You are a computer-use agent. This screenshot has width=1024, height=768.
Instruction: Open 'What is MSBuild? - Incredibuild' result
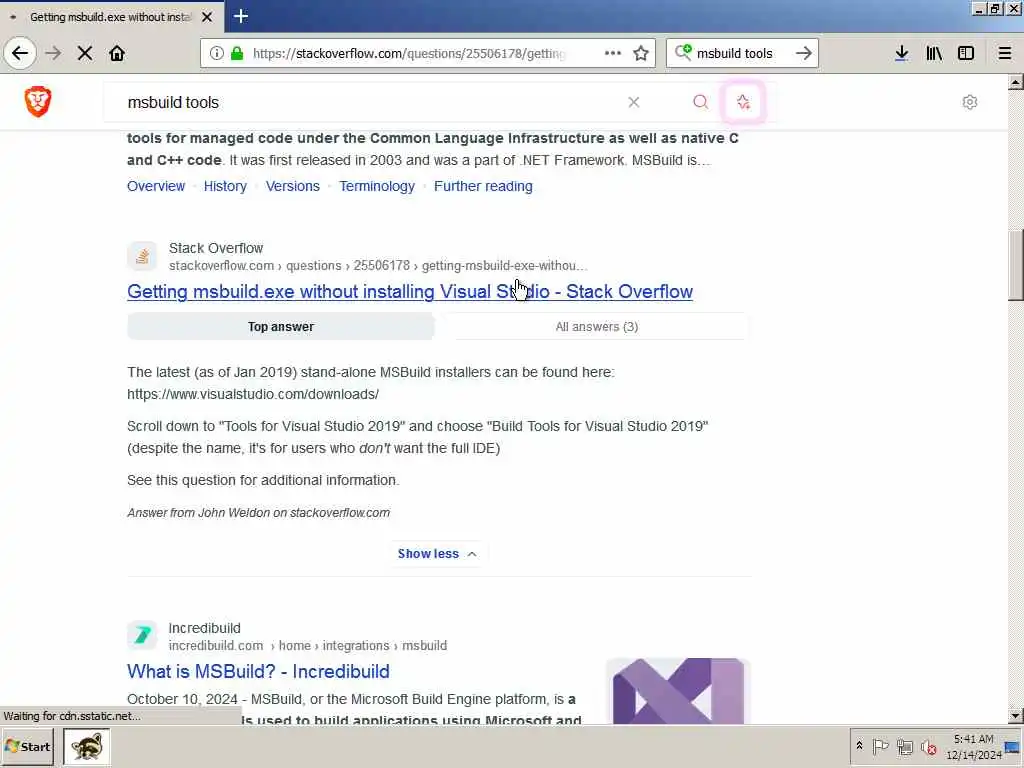tap(258, 671)
